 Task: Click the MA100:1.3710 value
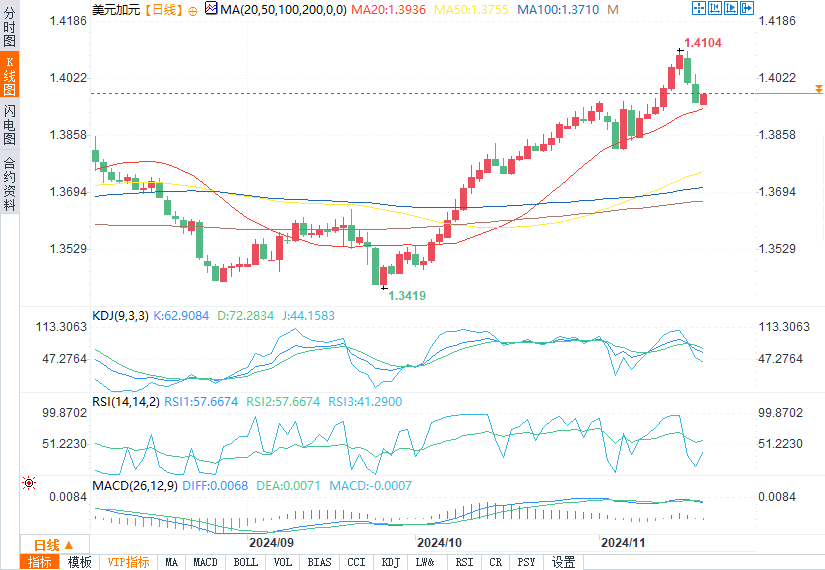tap(558, 9)
